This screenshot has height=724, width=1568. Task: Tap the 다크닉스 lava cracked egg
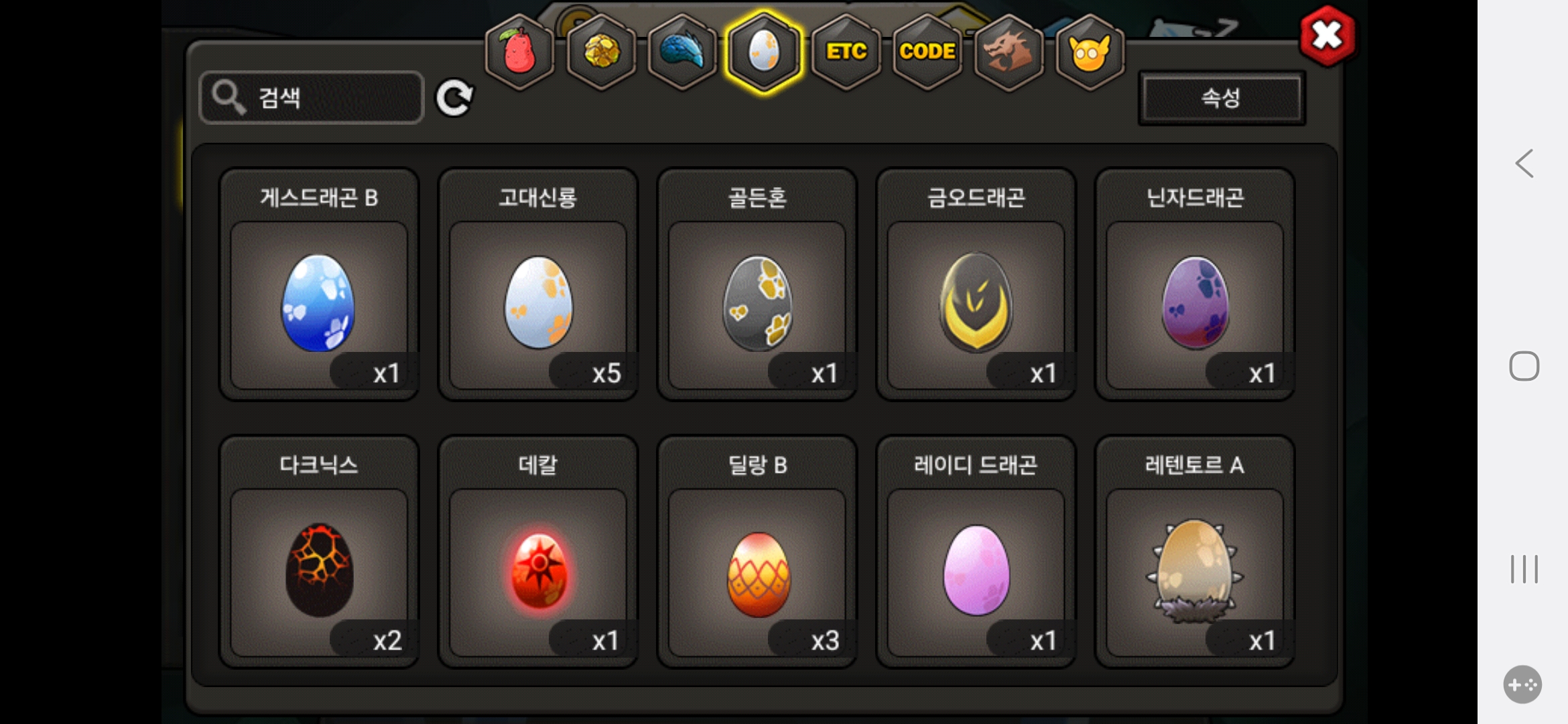tap(319, 552)
